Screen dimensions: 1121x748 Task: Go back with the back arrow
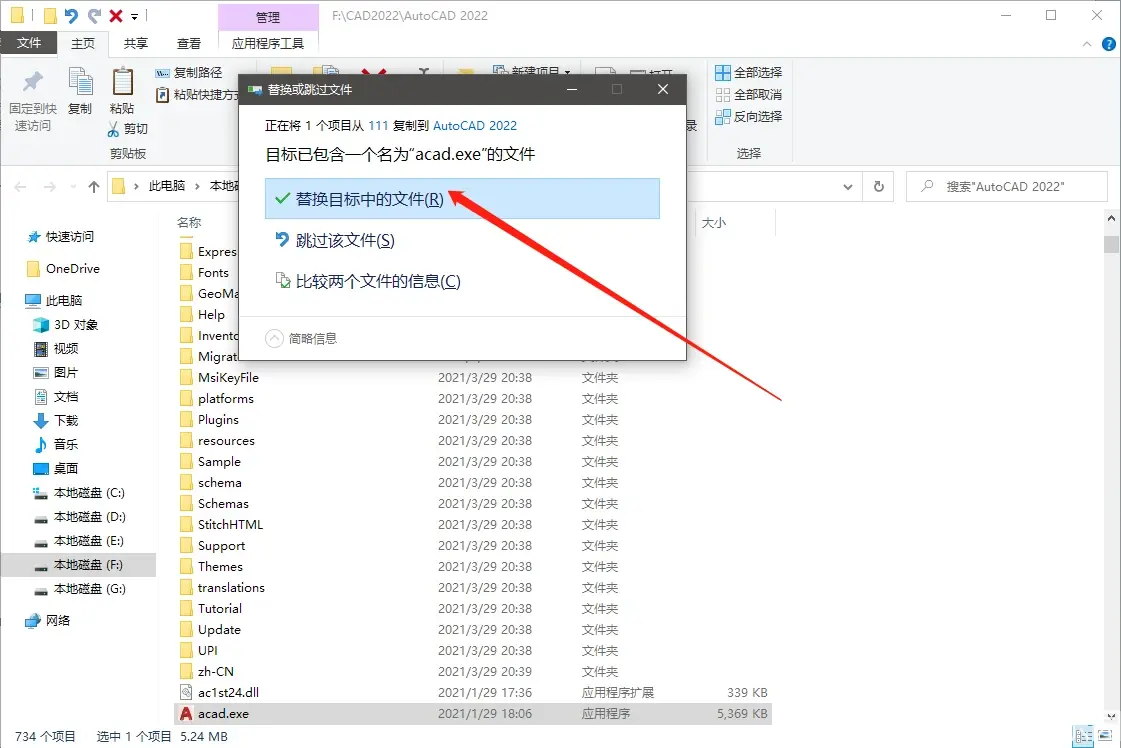pos(20,187)
